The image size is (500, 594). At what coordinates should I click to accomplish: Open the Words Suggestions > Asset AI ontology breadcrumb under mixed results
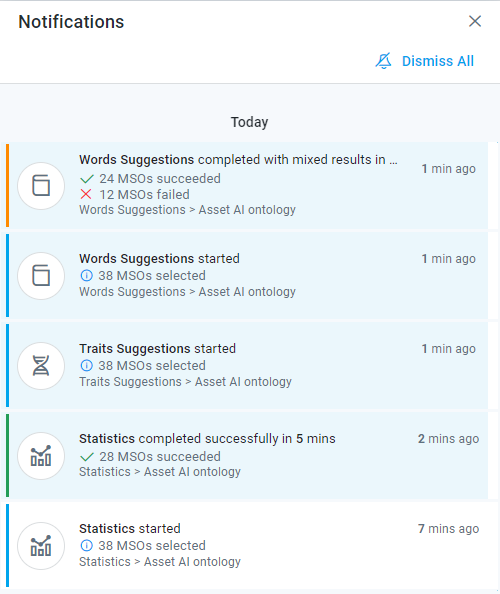[x=187, y=209]
